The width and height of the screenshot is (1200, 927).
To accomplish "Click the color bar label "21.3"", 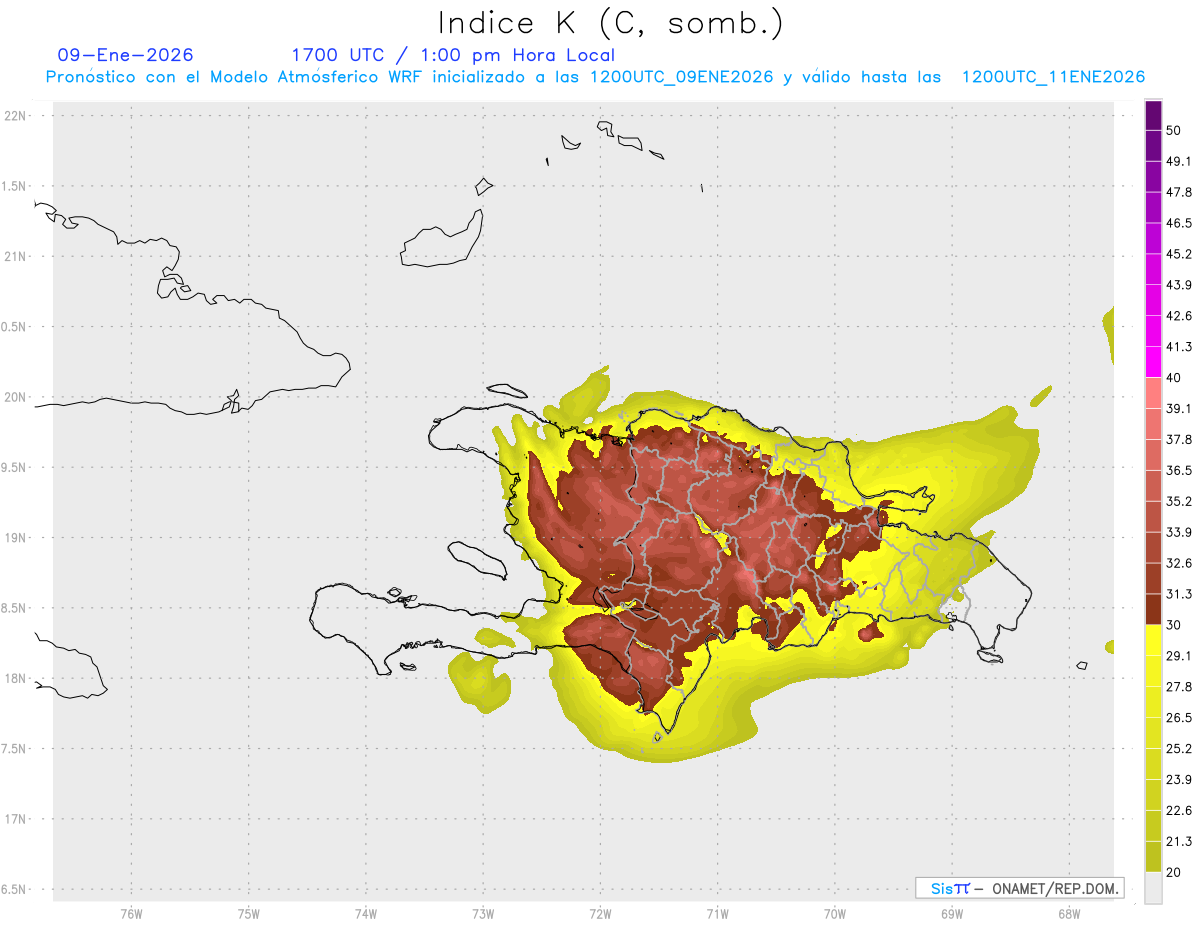I will (x=1179, y=841).
